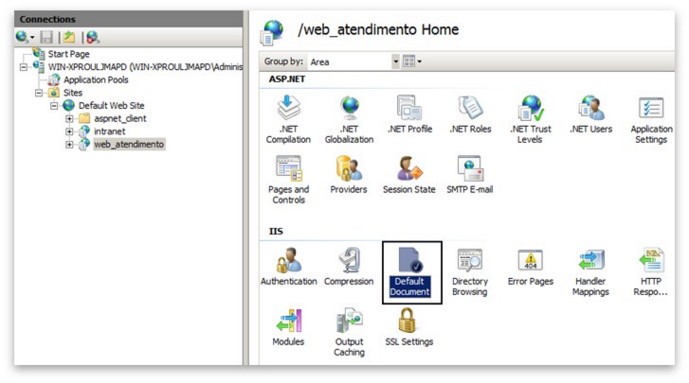Screen dimensions: 689x383
Task: Click the IIS group header
Action: (x=276, y=231)
